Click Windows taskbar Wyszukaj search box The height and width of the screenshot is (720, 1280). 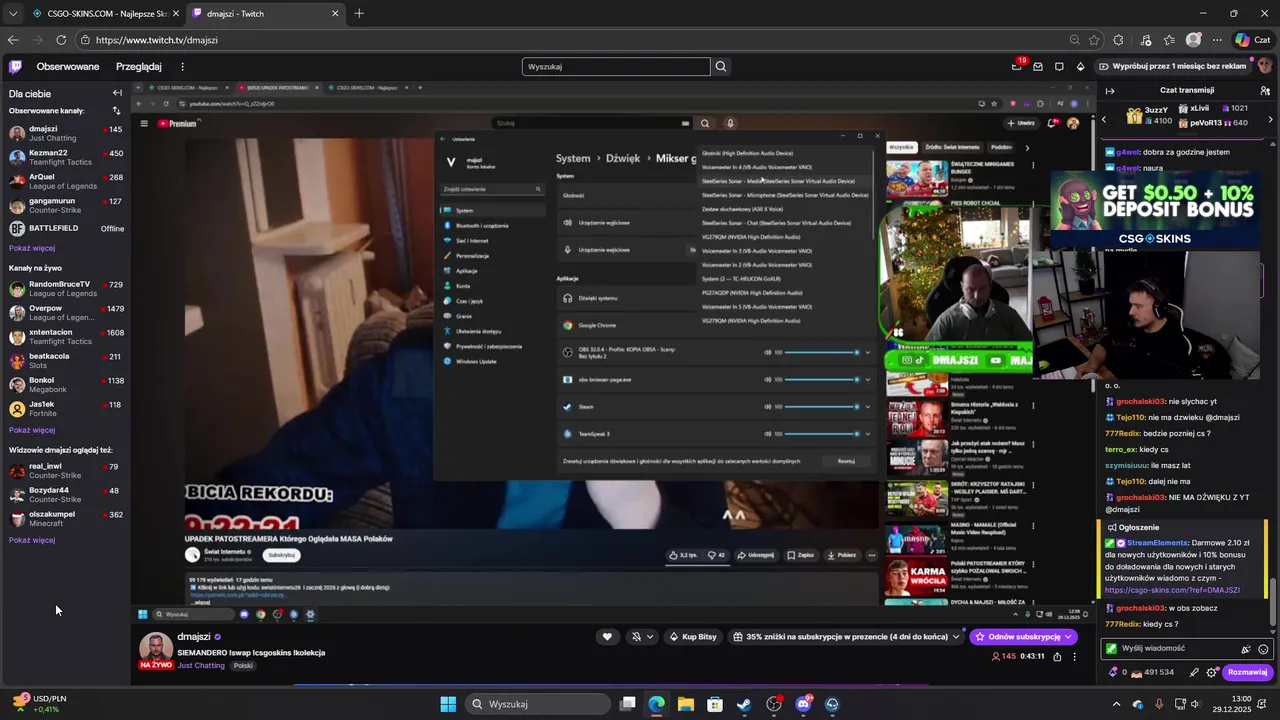[x=538, y=704]
